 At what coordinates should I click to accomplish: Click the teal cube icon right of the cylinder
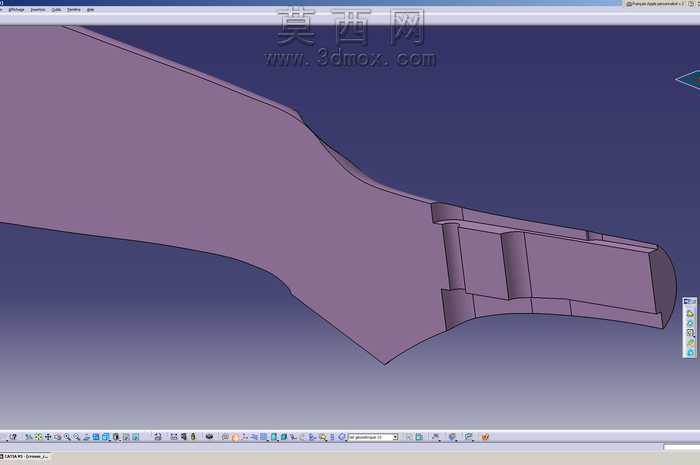click(x=283, y=437)
